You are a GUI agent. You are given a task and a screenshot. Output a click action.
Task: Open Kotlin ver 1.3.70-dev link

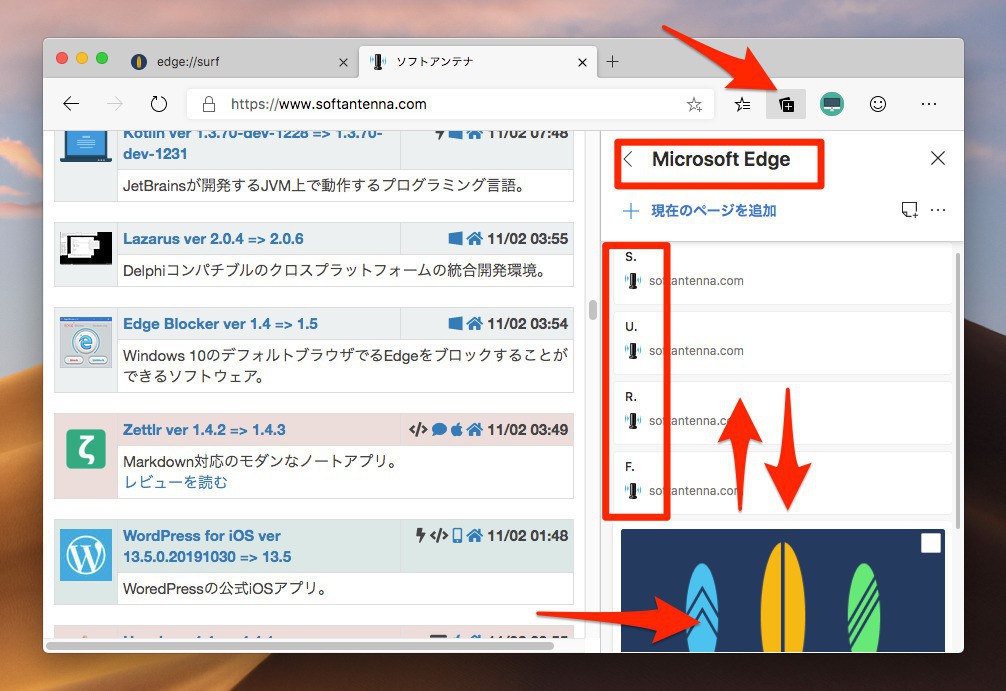click(252, 144)
